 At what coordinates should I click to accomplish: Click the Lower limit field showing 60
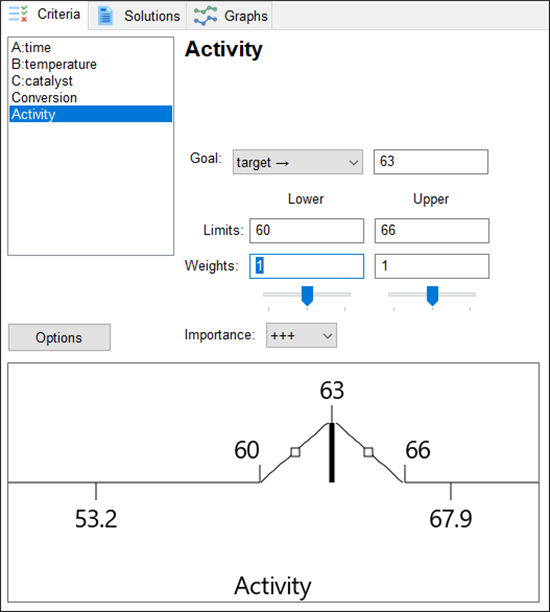pos(307,231)
